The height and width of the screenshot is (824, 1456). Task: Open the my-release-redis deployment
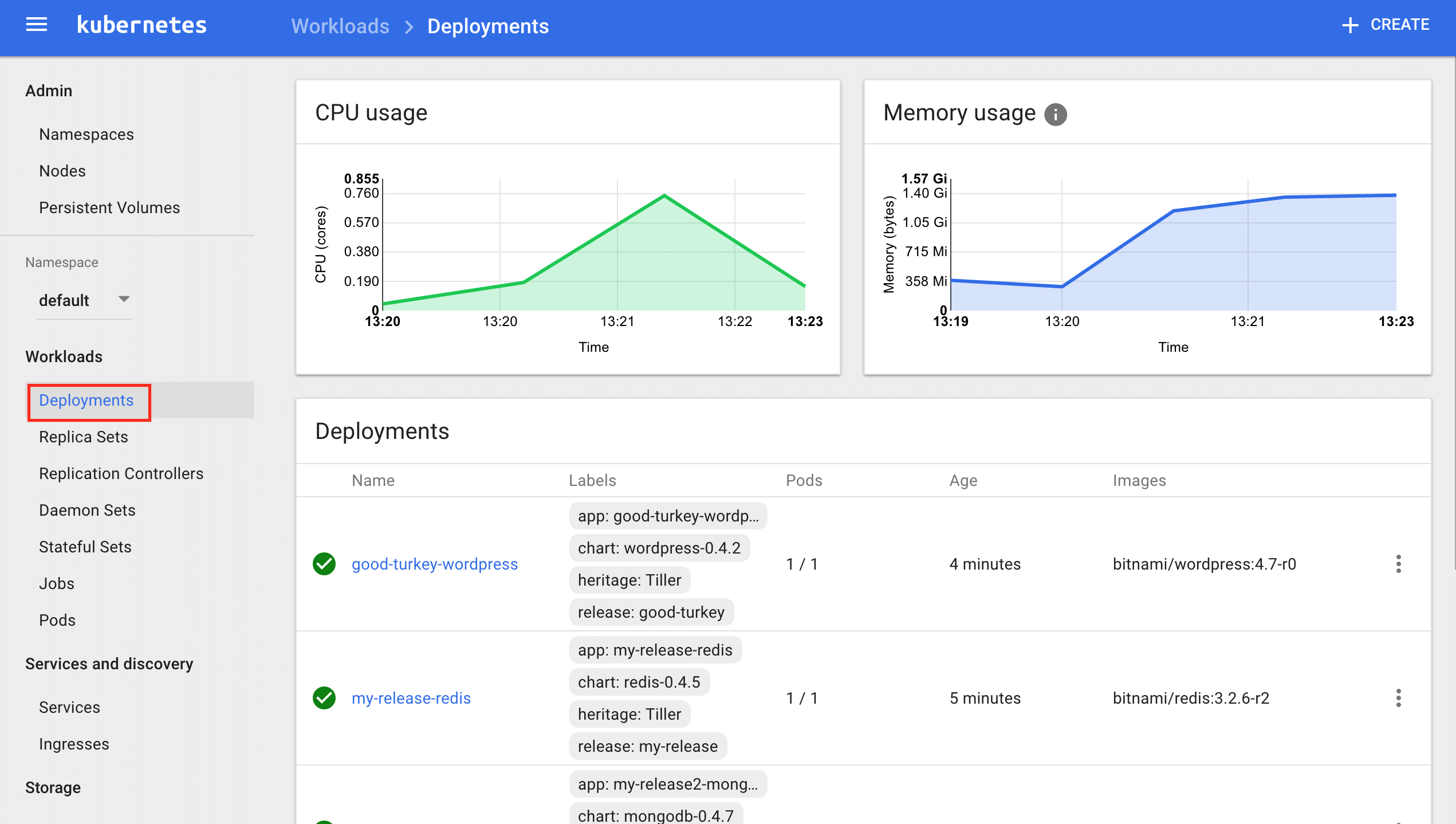[411, 698]
